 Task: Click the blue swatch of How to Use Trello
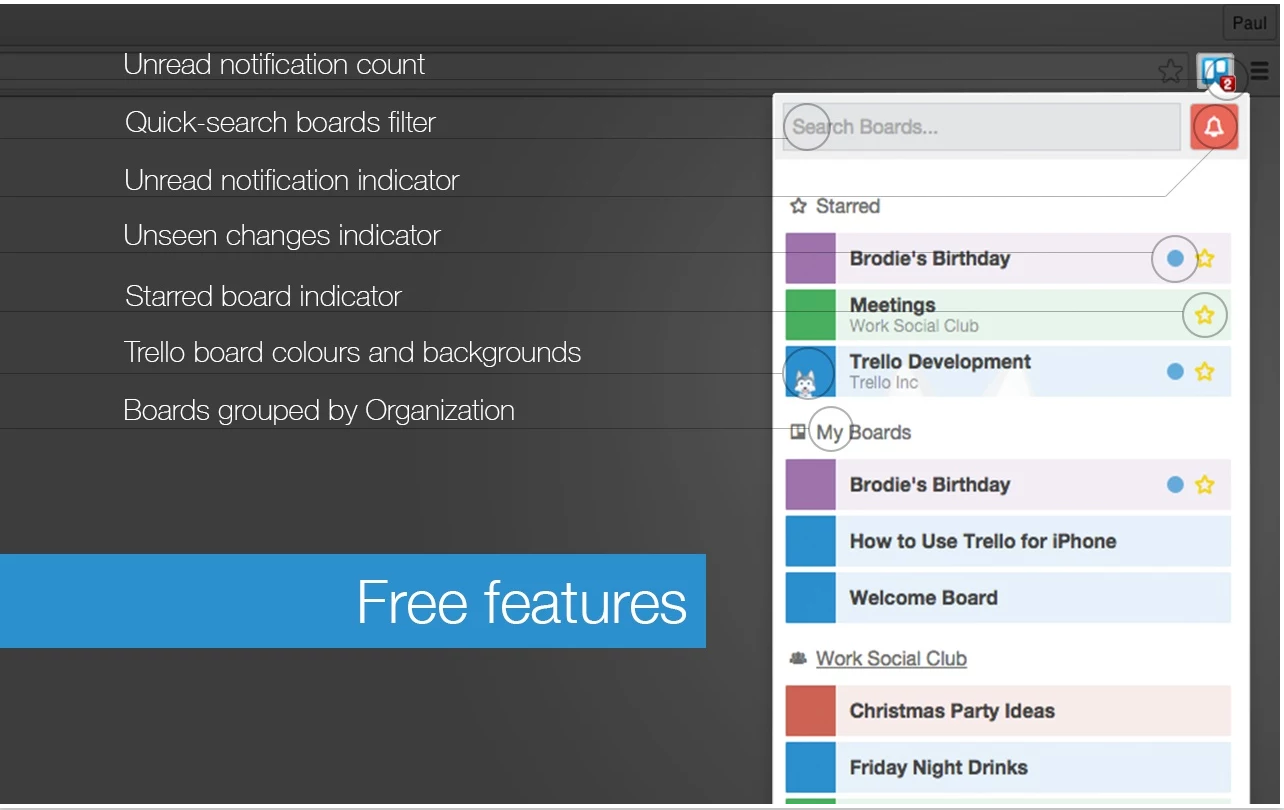coord(811,541)
